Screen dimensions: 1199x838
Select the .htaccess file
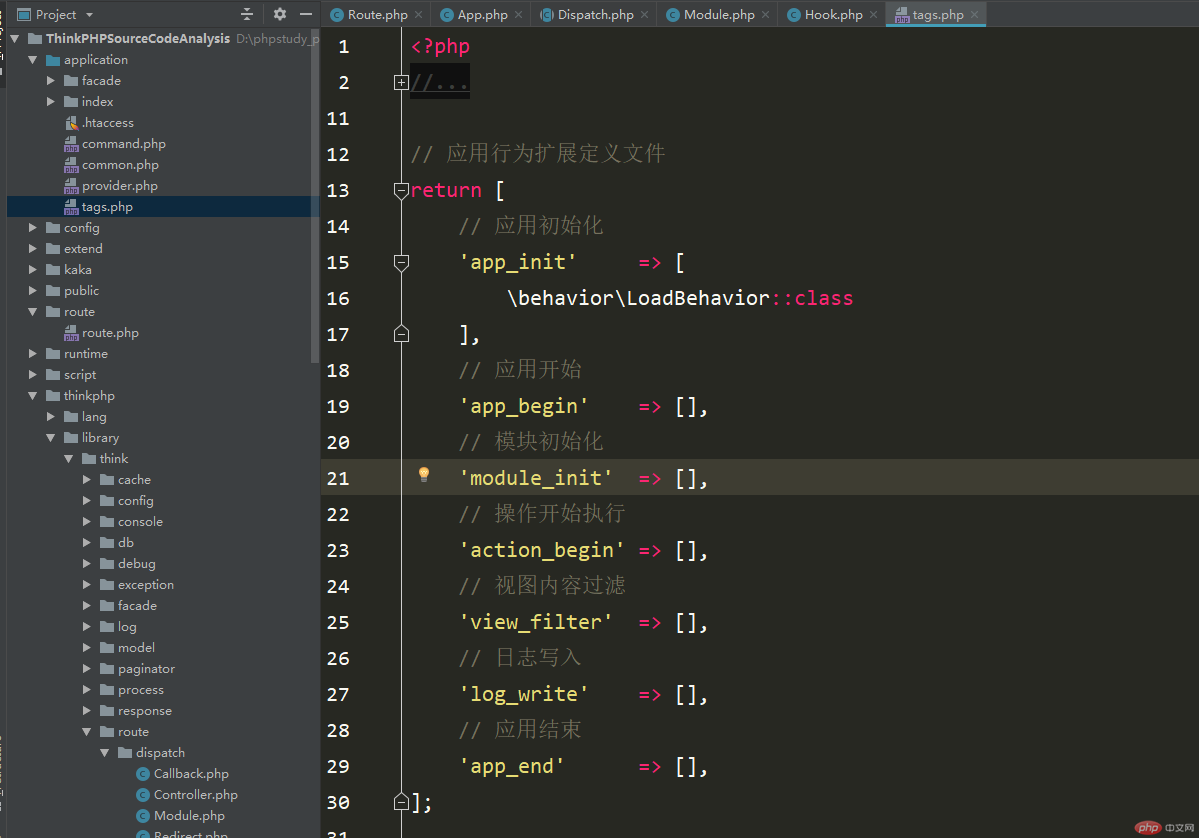click(108, 122)
